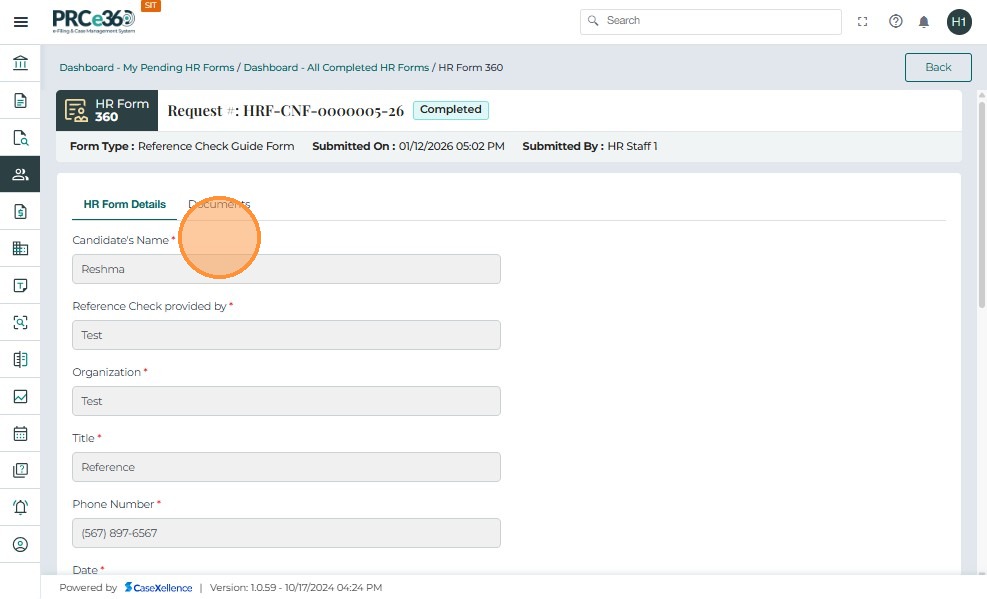Open the chart reports sidebar icon
The height and width of the screenshot is (599, 987).
20,396
